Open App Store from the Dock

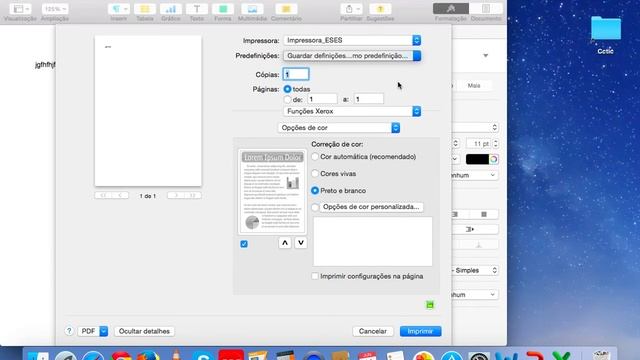(x=451, y=356)
